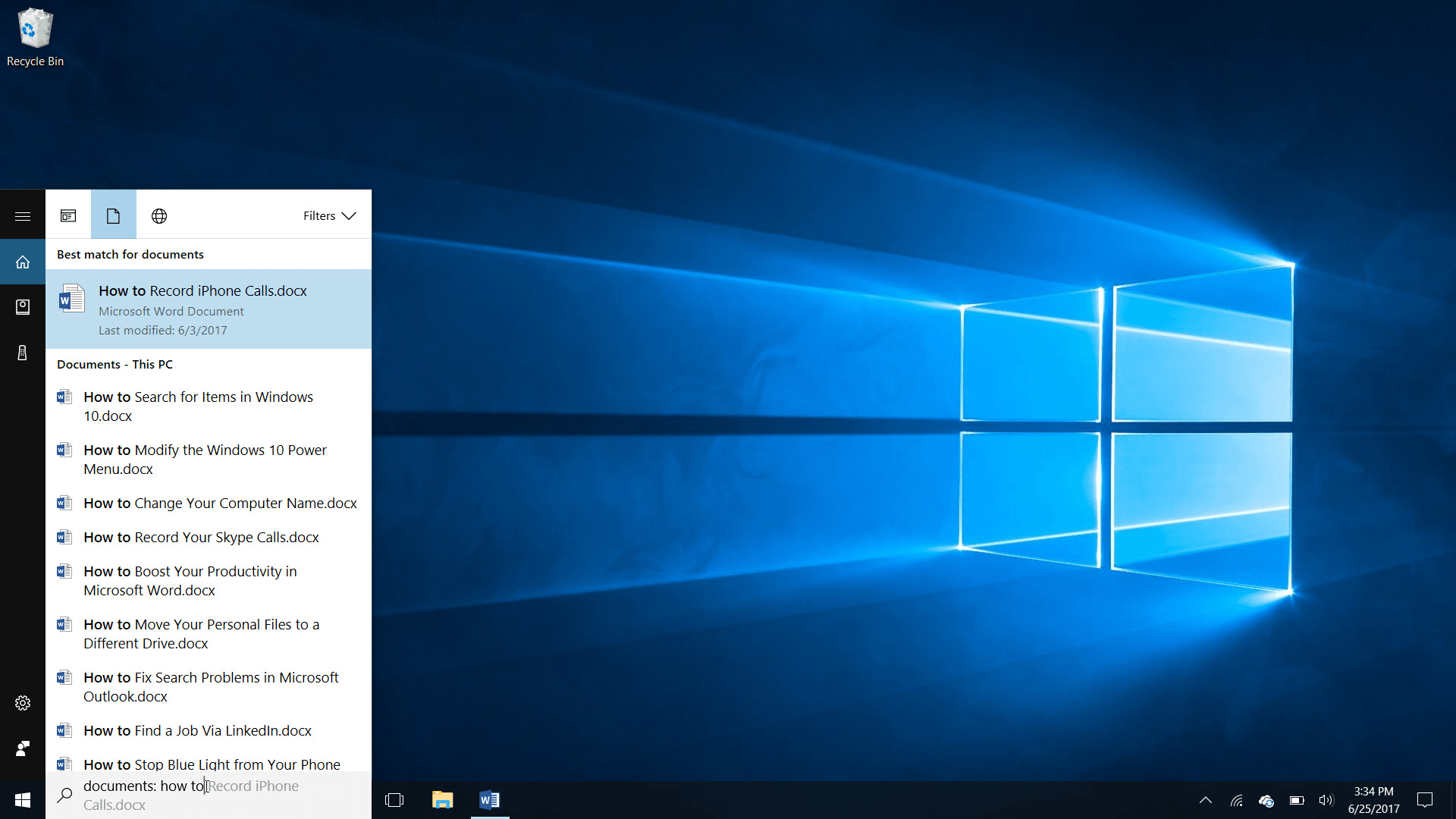Screen dimensions: 1456x819
Task: Click the Home icon in sidebar
Action: coord(23,262)
